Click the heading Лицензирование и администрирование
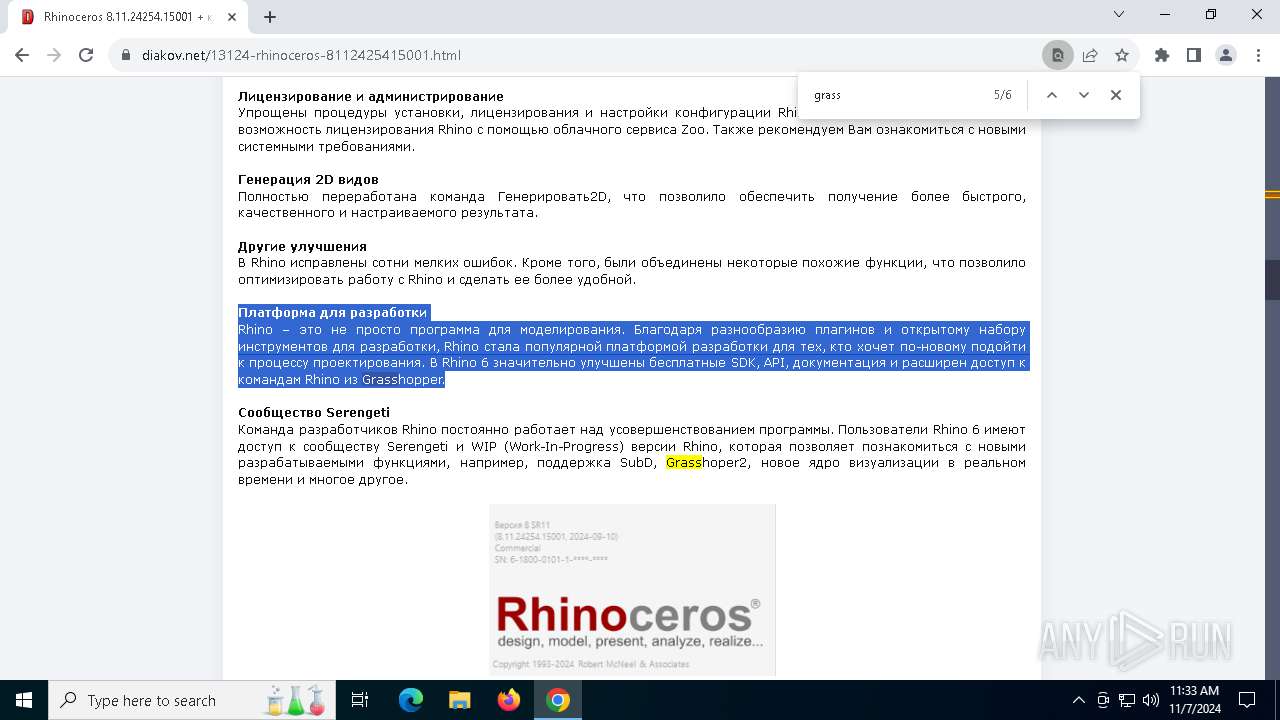 [x=370, y=96]
